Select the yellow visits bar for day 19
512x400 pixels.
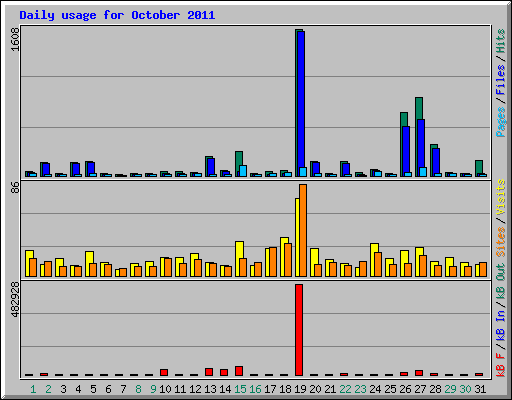[x=297, y=237]
